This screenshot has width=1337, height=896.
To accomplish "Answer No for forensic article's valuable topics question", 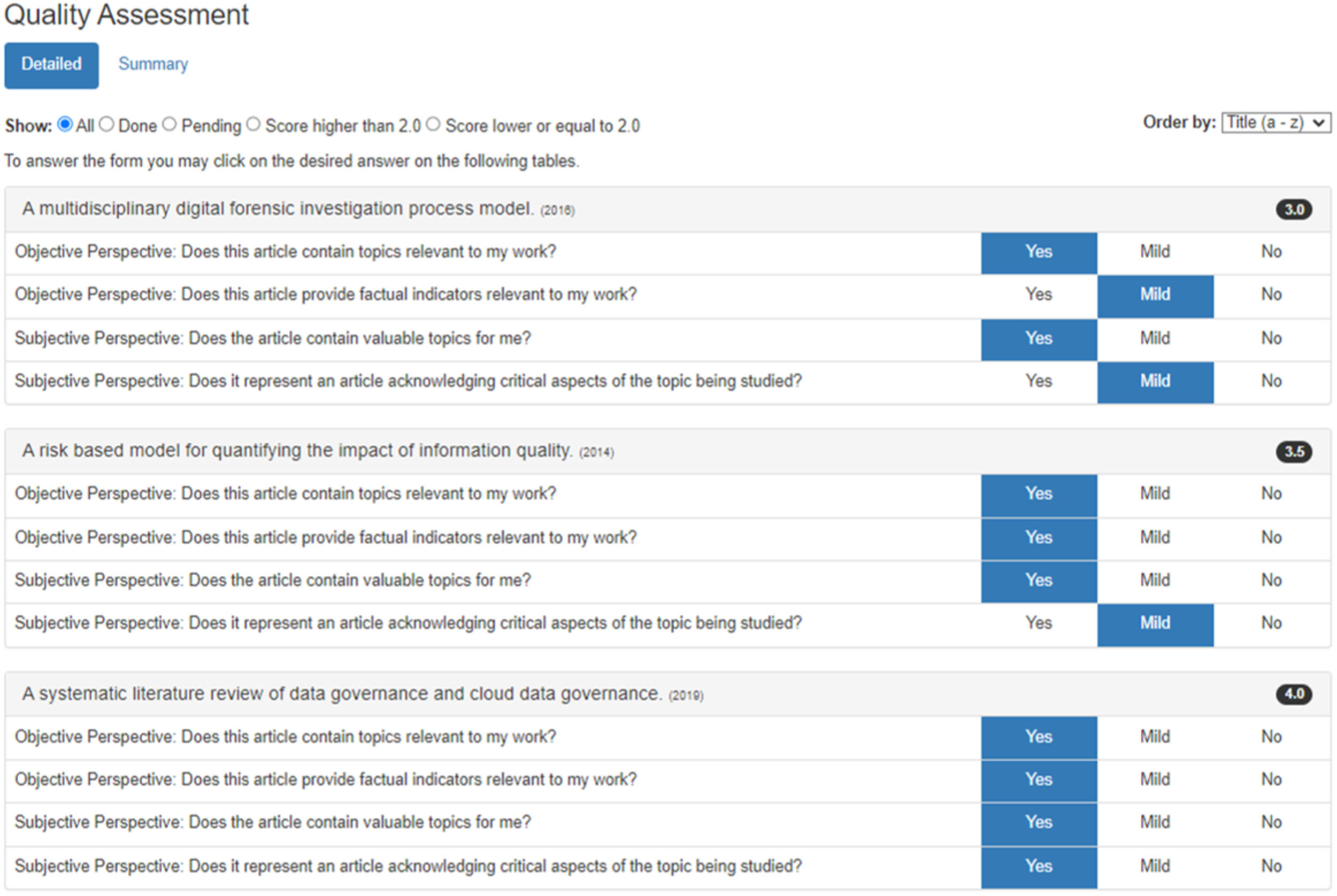I will [1271, 338].
